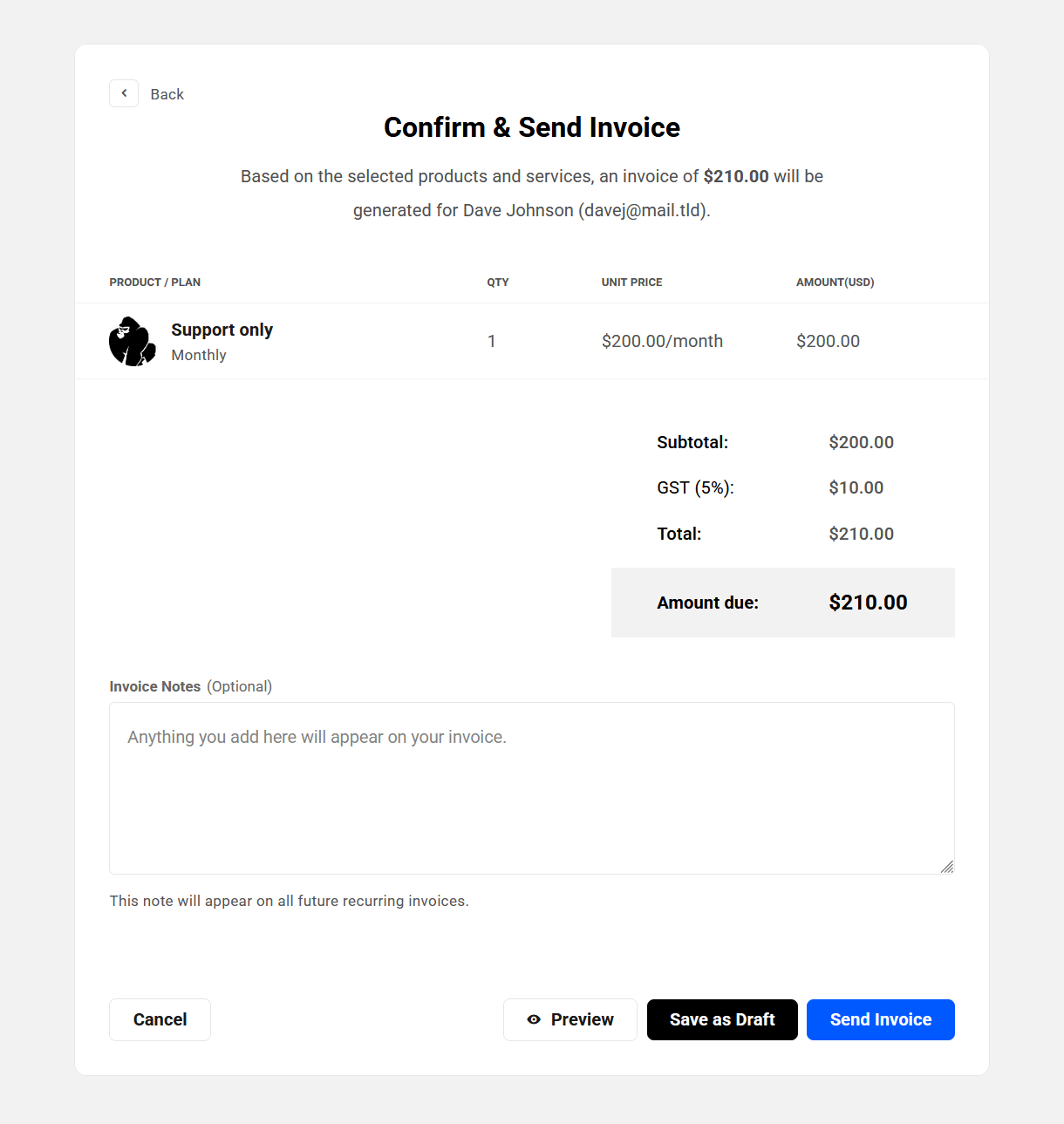Screen dimensions: 1064x1124
Task: Click the back chevron arrow icon
Action: pos(124,93)
